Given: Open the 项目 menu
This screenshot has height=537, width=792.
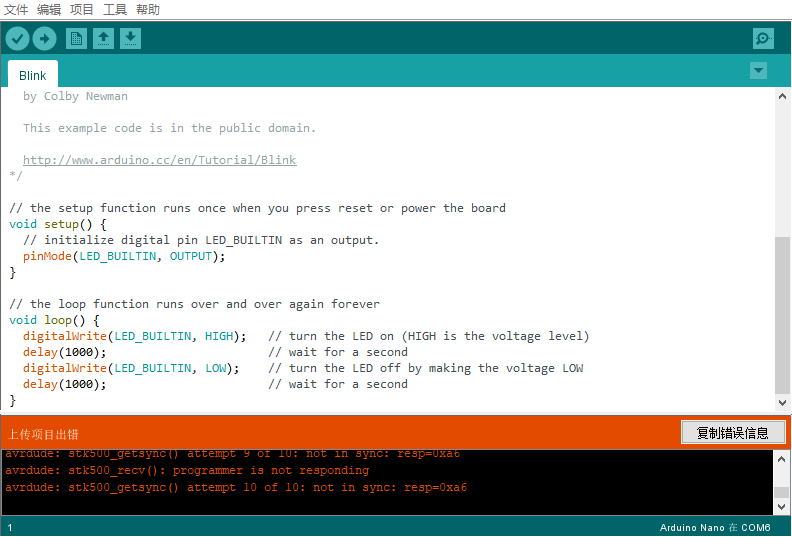Looking at the screenshot, I should point(82,10).
